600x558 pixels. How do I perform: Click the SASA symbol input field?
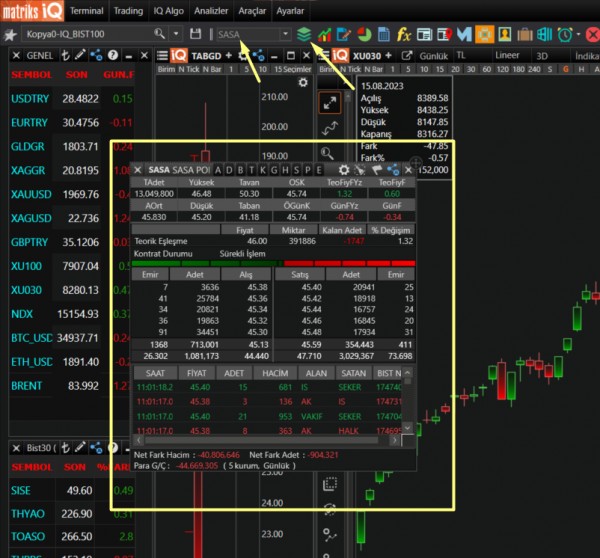(x=248, y=34)
